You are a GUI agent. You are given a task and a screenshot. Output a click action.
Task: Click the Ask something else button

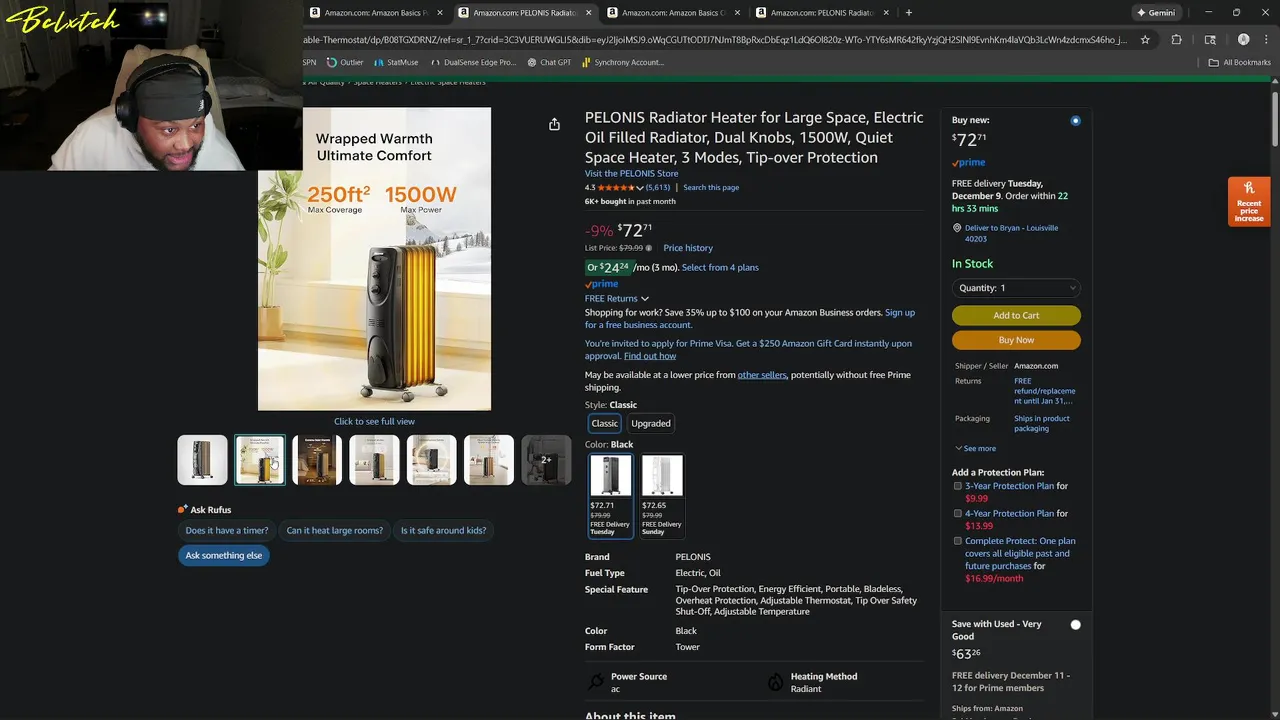[x=224, y=555]
